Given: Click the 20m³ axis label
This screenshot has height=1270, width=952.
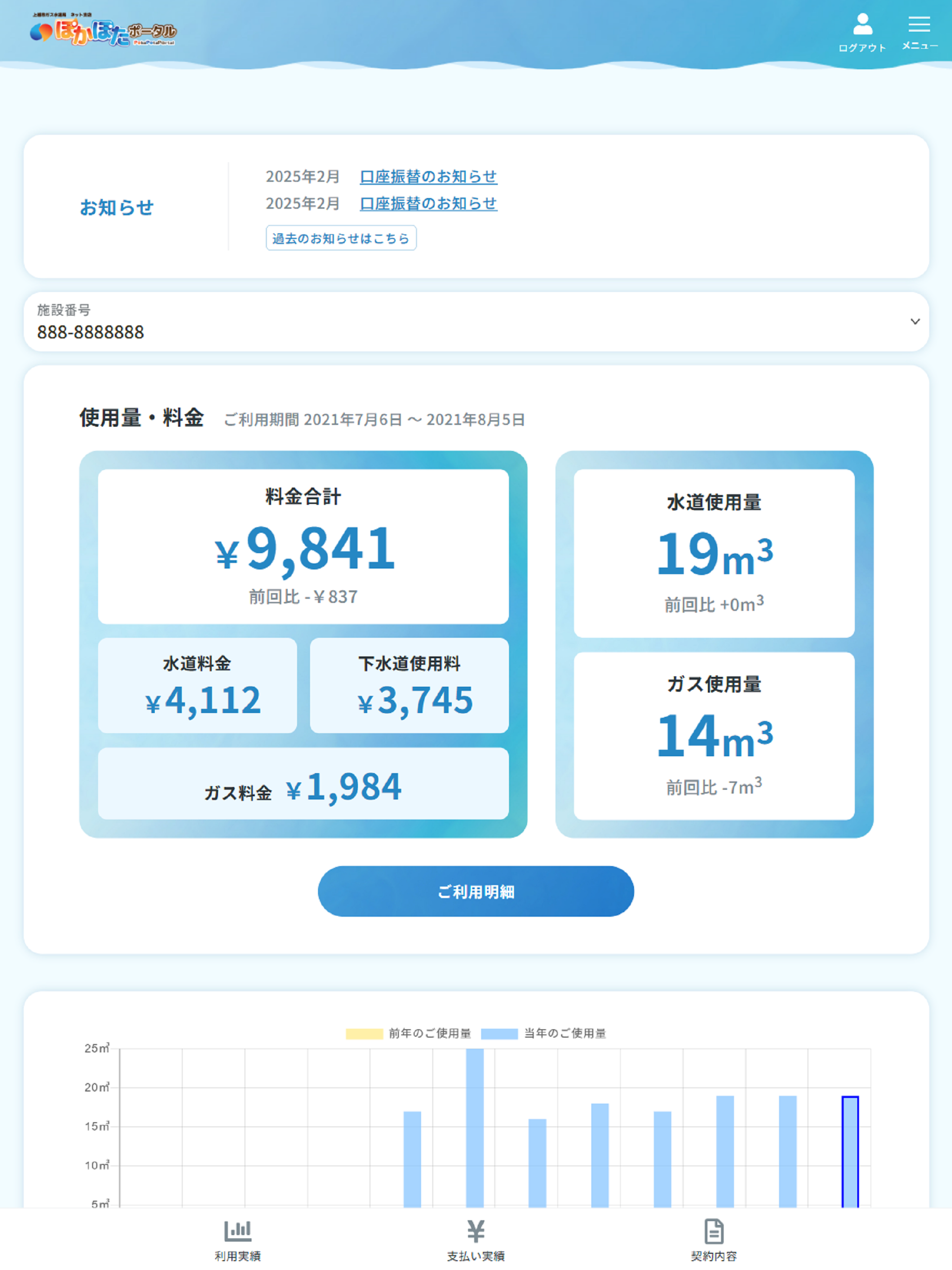Looking at the screenshot, I should (97, 1087).
